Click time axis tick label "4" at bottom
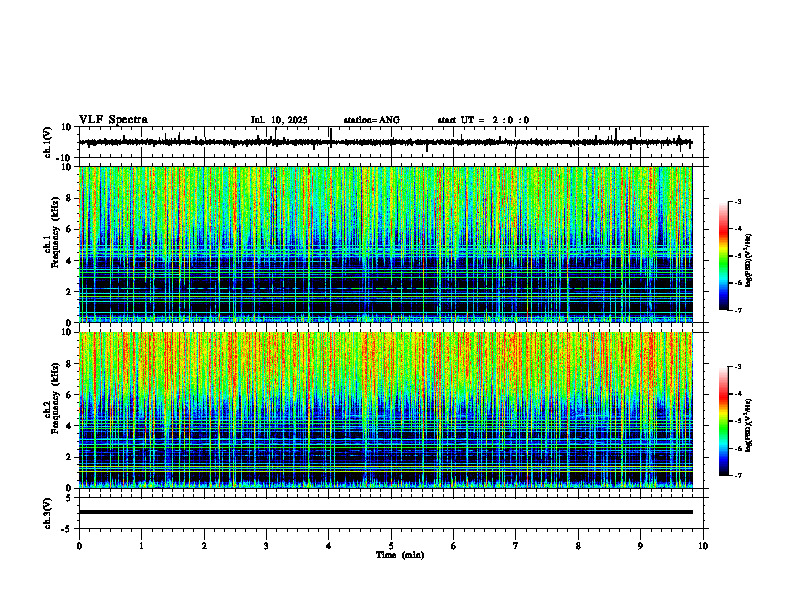 [329, 546]
